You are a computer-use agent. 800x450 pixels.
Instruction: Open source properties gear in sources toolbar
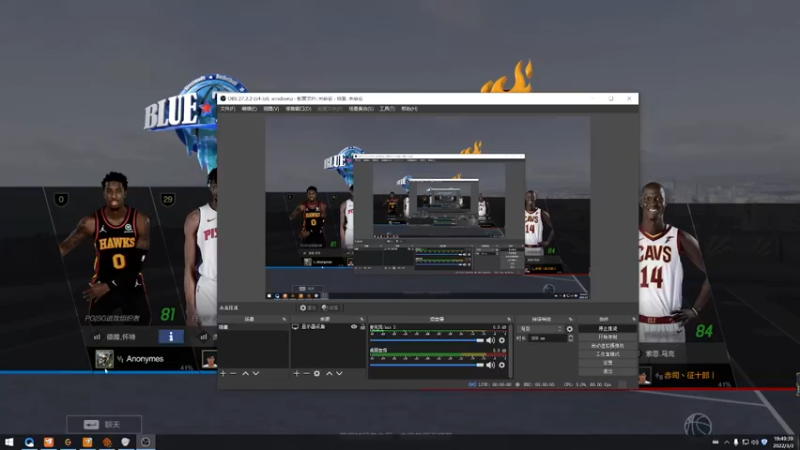pyautogui.click(x=317, y=373)
